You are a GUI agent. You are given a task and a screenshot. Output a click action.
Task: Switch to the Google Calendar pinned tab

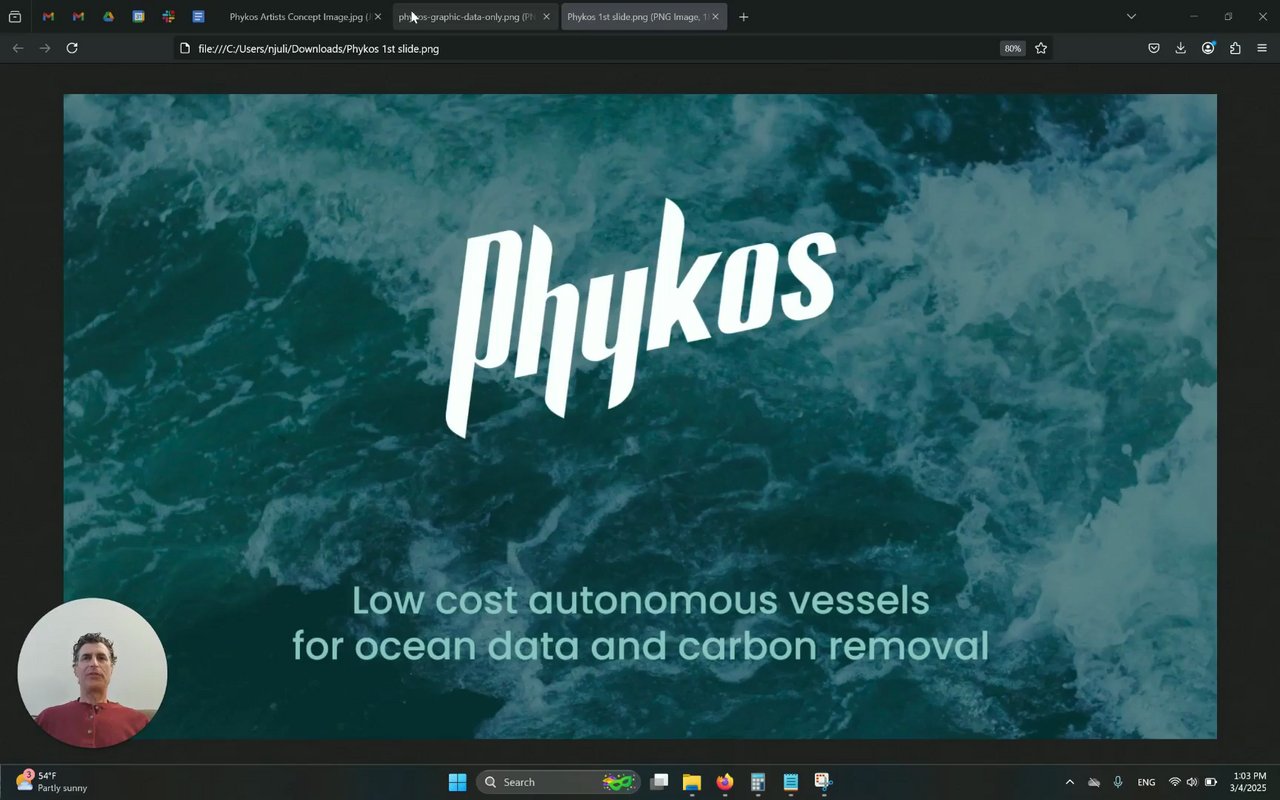pyautogui.click(x=138, y=17)
